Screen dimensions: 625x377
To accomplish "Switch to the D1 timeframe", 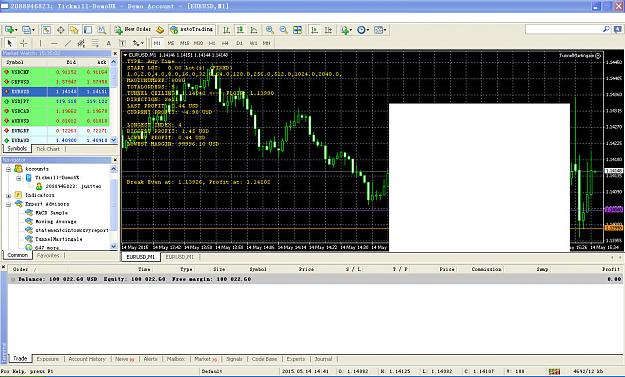I will 239,43.
